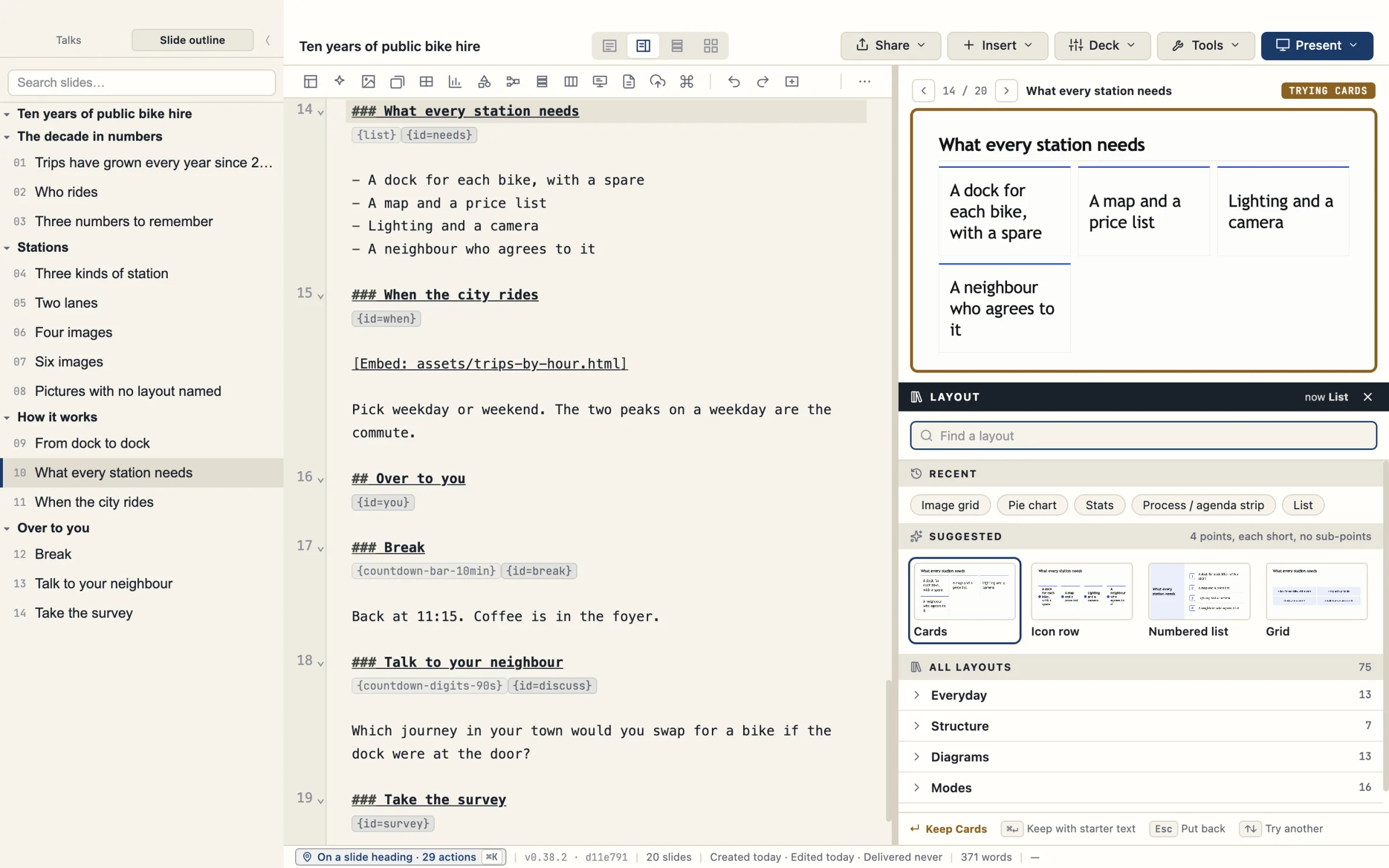Switch to text-only editor view mode
The image size is (1389, 868).
tap(609, 46)
